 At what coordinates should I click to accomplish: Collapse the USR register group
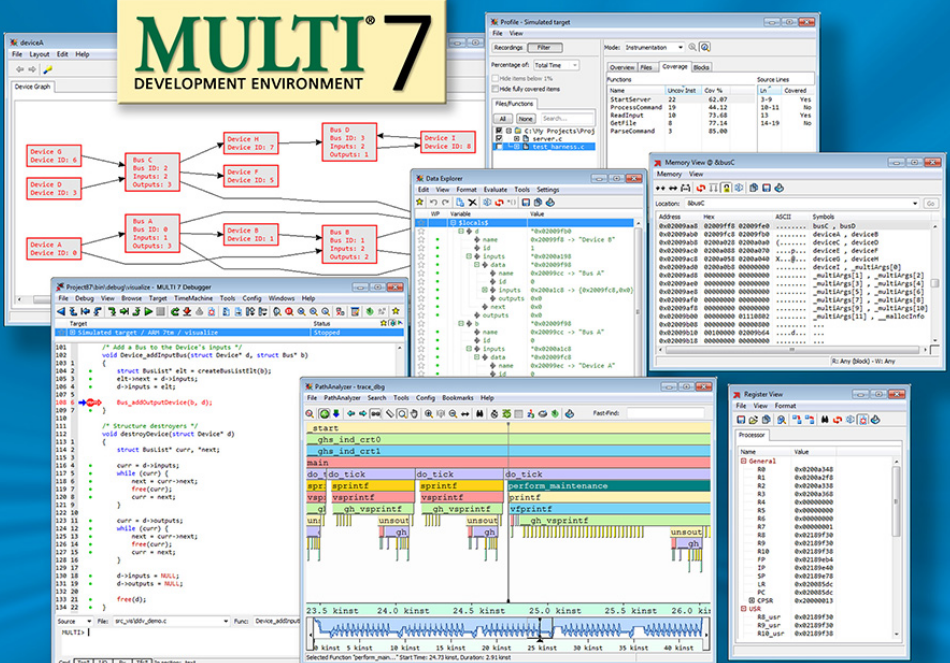point(743,608)
